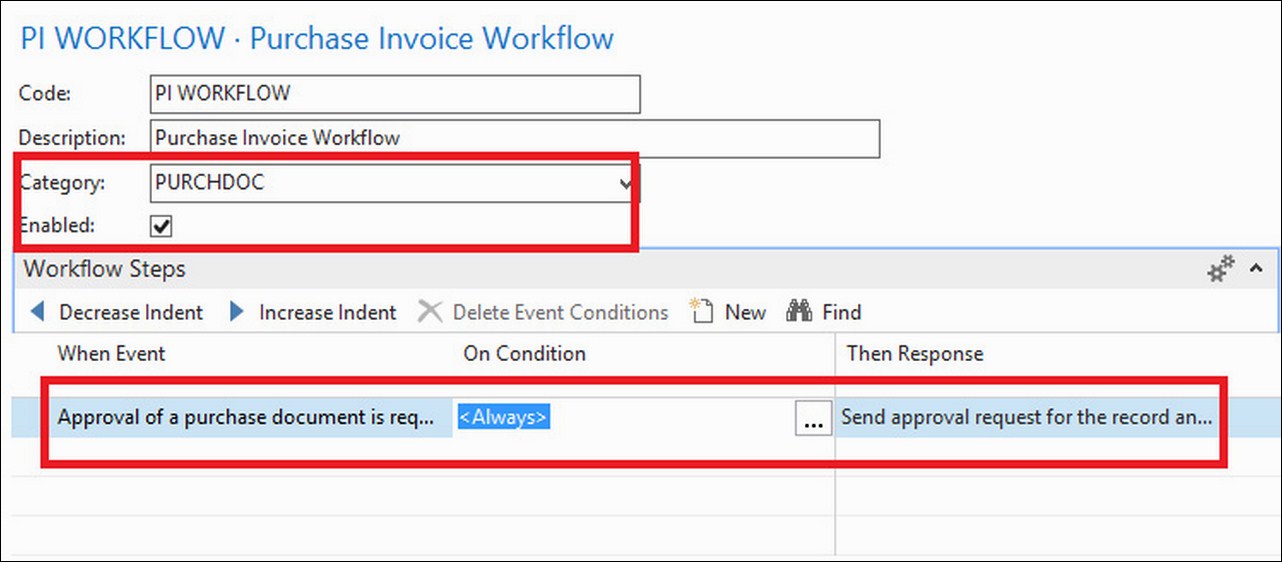Click the Decrease Indent left arrow icon
This screenshot has width=1282, height=562.
[38, 312]
